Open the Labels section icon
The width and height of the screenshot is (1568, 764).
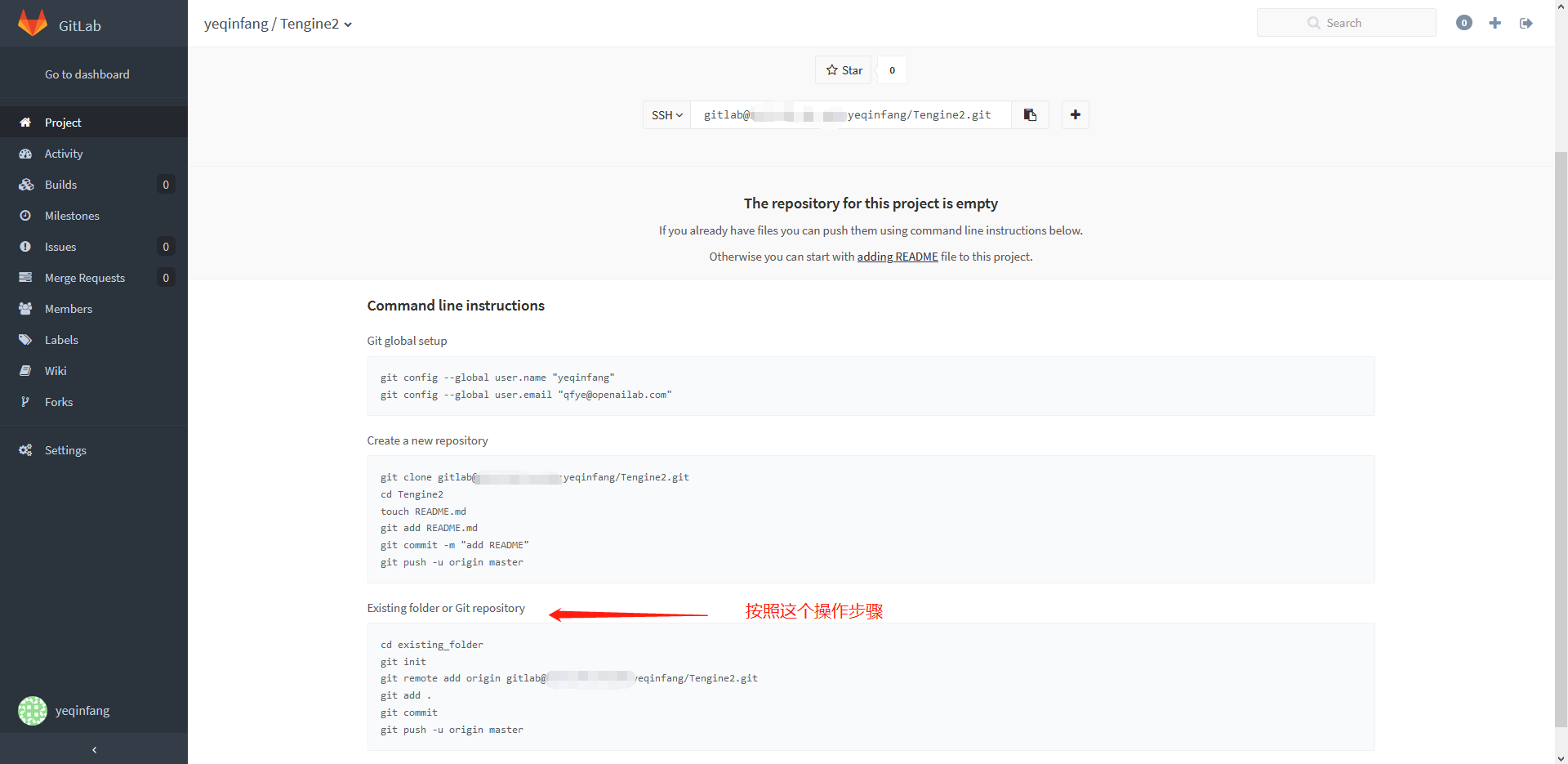click(x=26, y=339)
